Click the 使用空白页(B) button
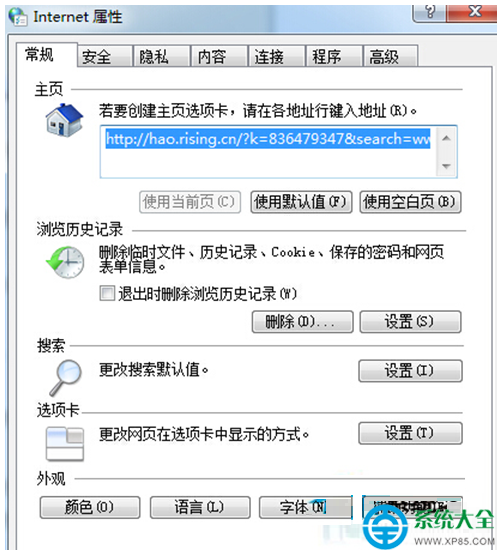Image resolution: width=497 pixels, height=552 pixels. [410, 202]
